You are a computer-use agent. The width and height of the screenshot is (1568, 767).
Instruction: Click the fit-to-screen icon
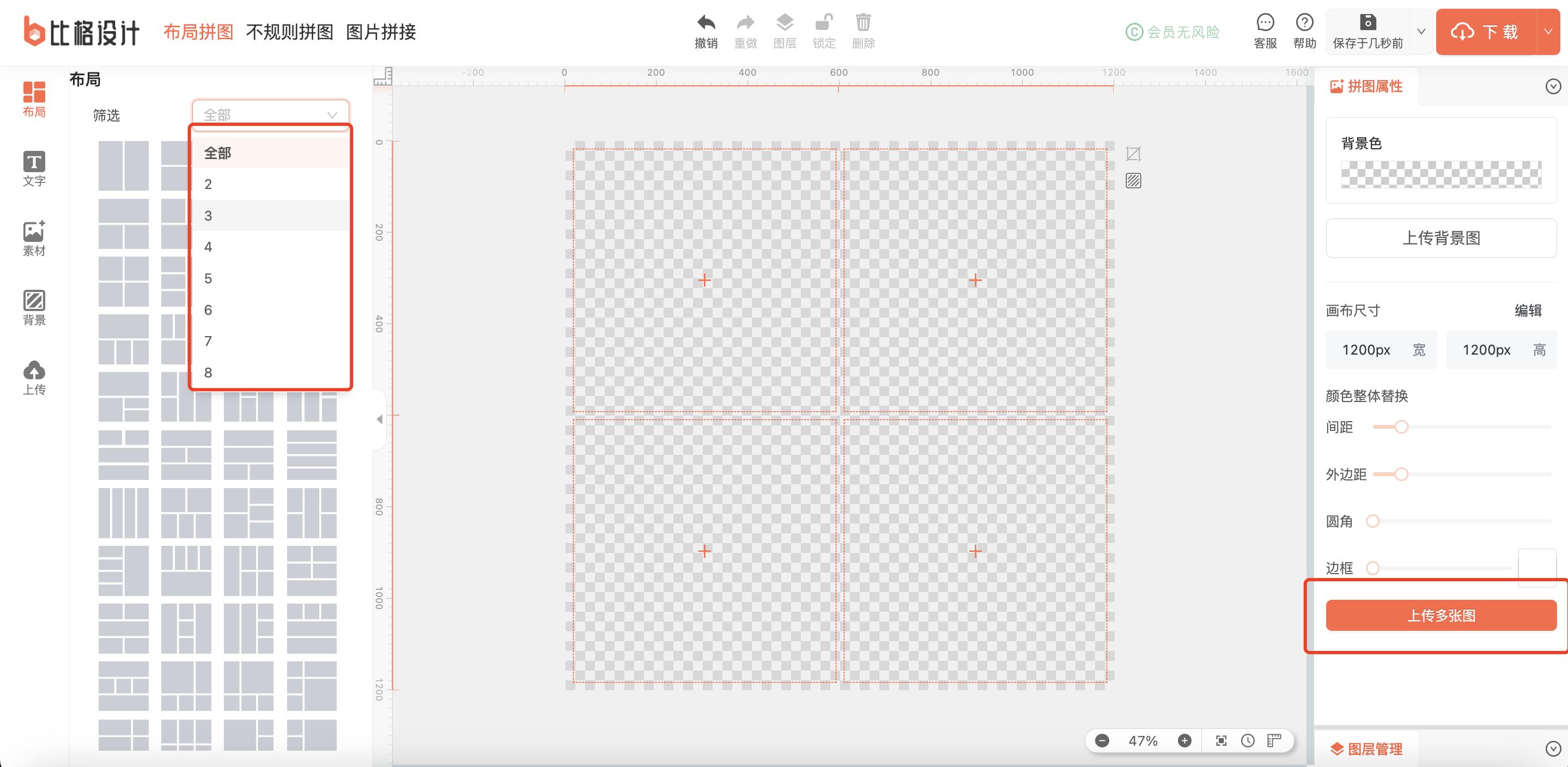[x=1220, y=740]
